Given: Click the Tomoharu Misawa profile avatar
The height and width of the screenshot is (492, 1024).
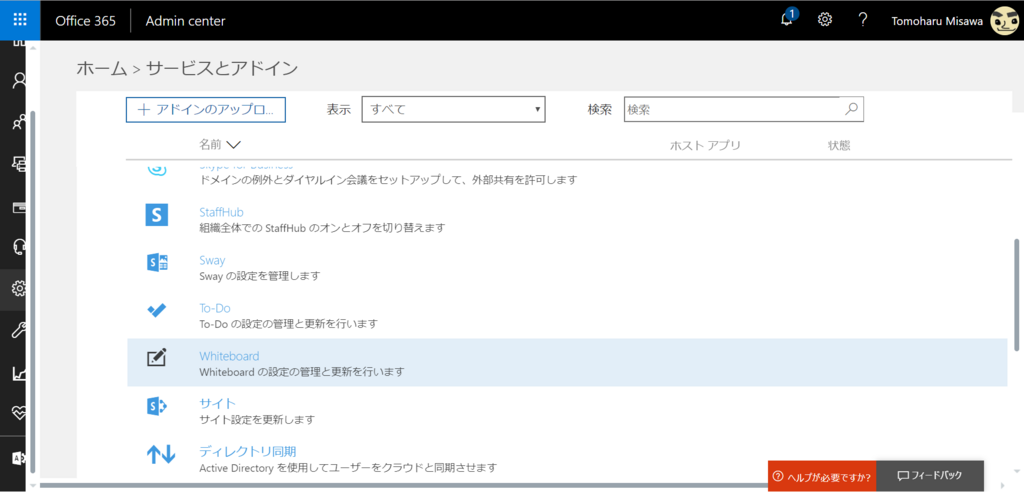Looking at the screenshot, I should coord(1004,20).
